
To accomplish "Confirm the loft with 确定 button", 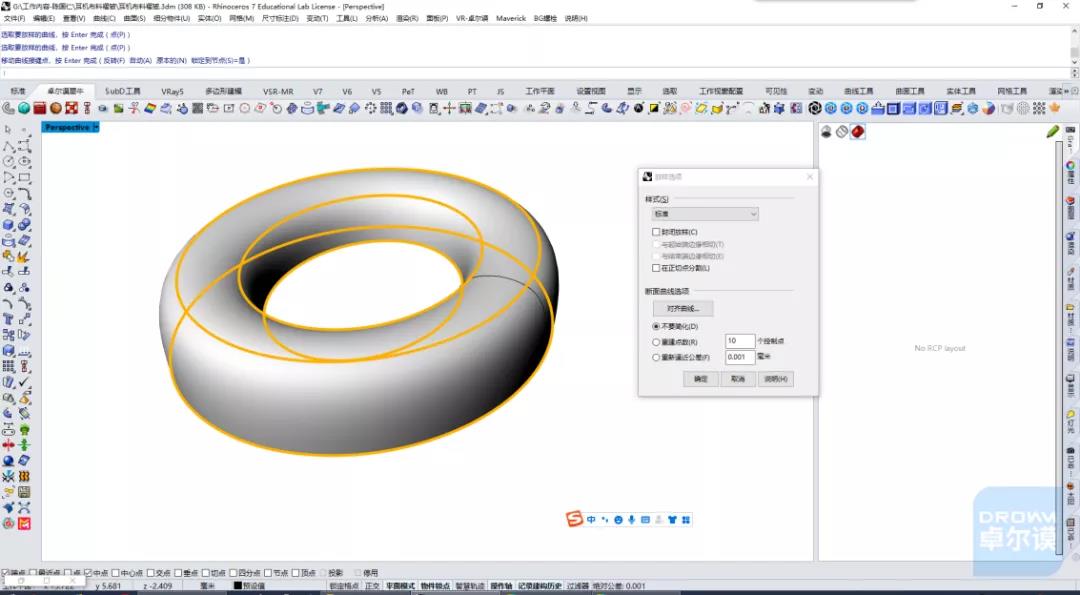I will coord(700,379).
